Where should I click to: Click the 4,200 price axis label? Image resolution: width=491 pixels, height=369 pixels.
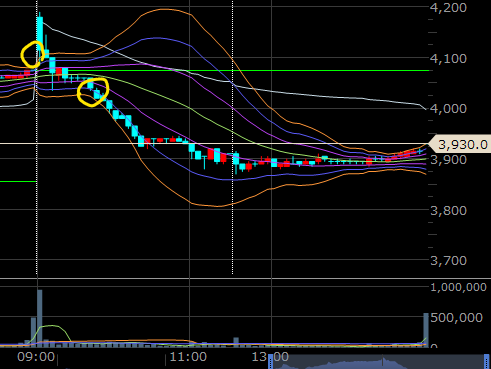tap(448, 7)
